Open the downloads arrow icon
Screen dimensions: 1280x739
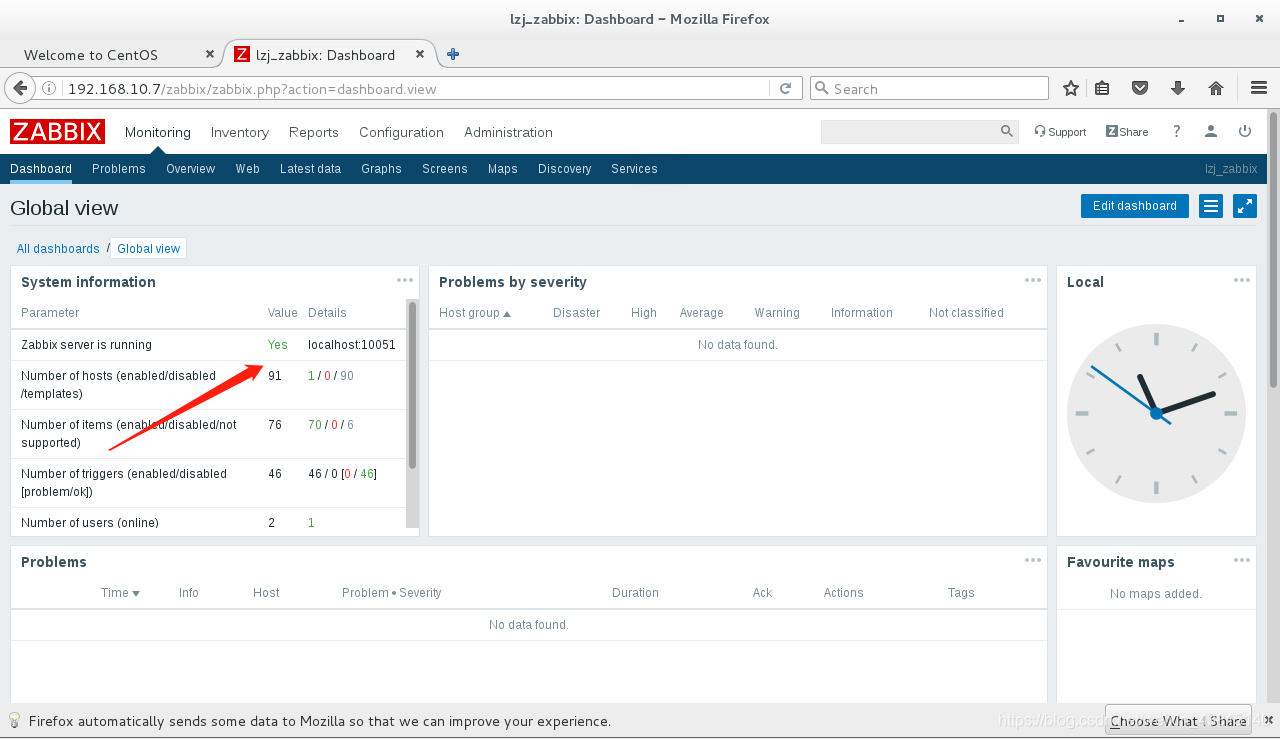click(1178, 88)
